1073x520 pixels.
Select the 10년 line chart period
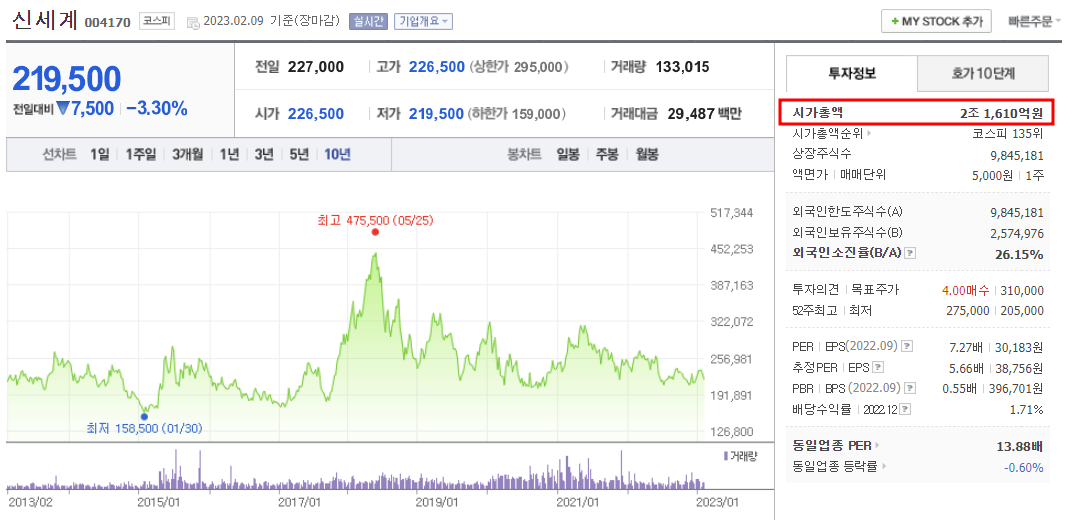(337, 155)
